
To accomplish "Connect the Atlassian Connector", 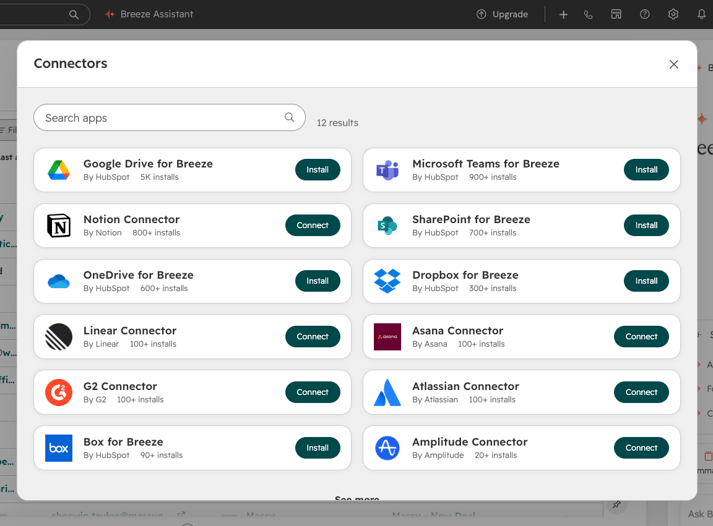I will [x=641, y=392].
